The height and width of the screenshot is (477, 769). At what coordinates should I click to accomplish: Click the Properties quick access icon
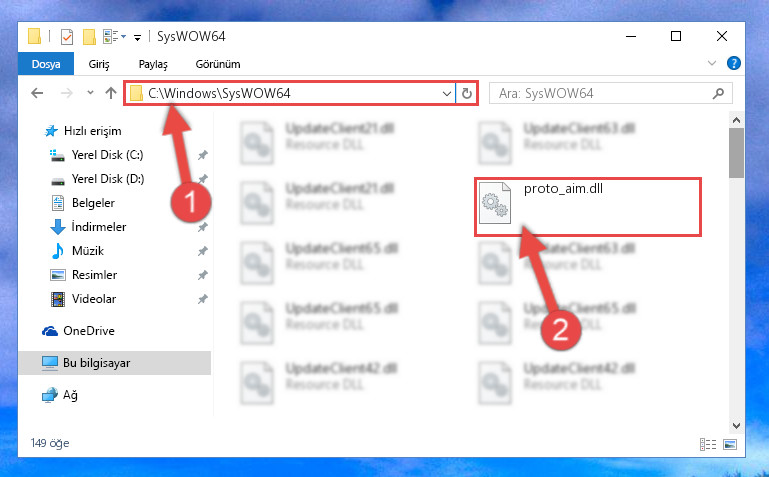[67, 37]
